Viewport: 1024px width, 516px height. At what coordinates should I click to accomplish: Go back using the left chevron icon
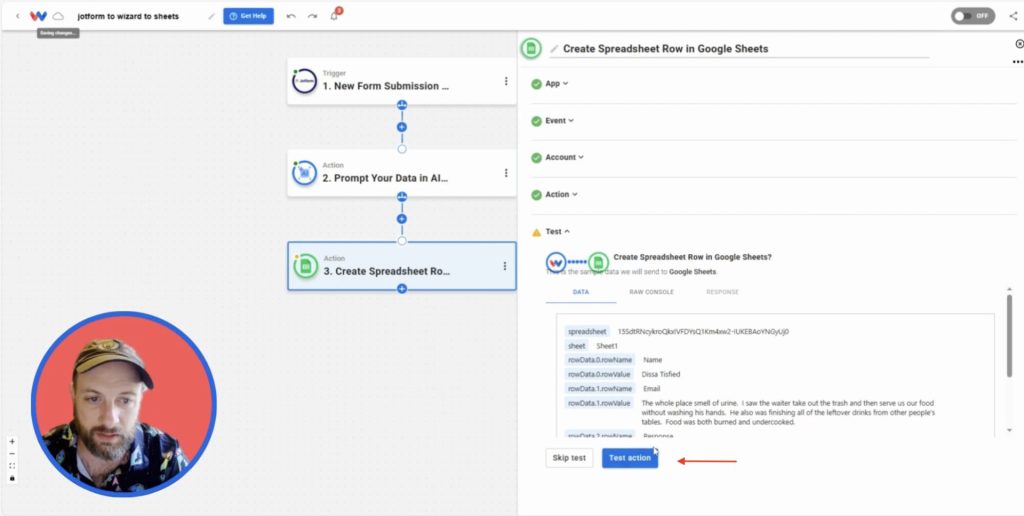click(x=18, y=16)
